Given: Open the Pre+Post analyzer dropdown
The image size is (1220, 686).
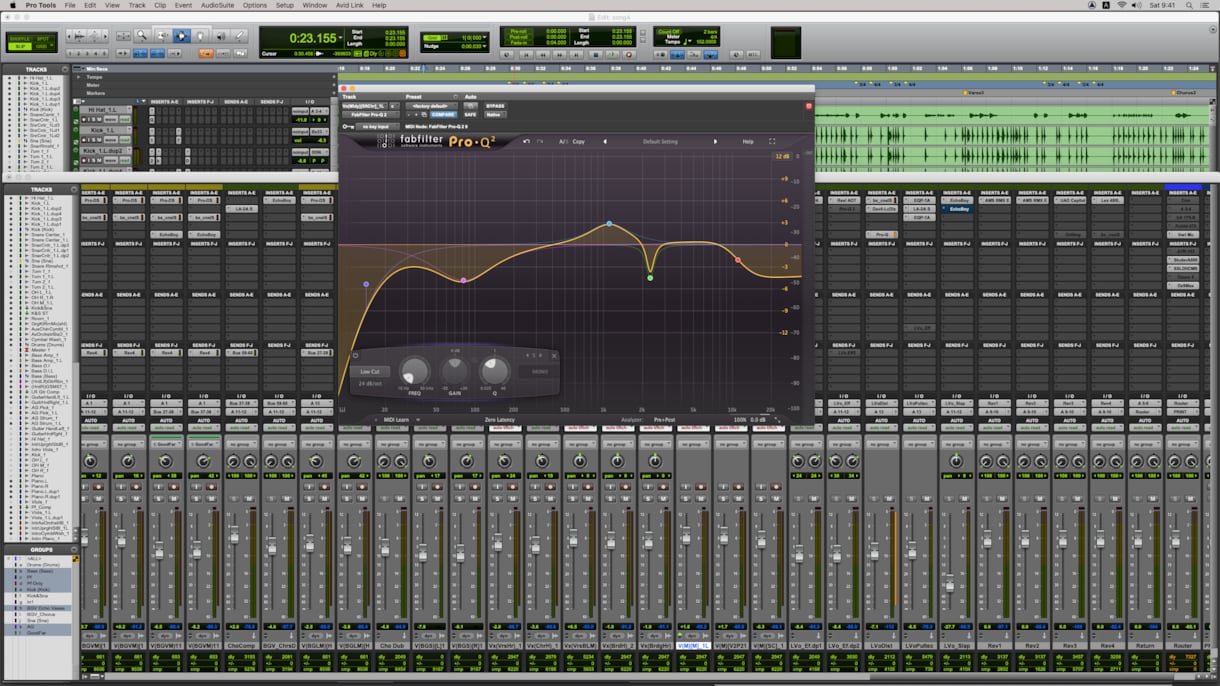Looking at the screenshot, I should (666, 420).
